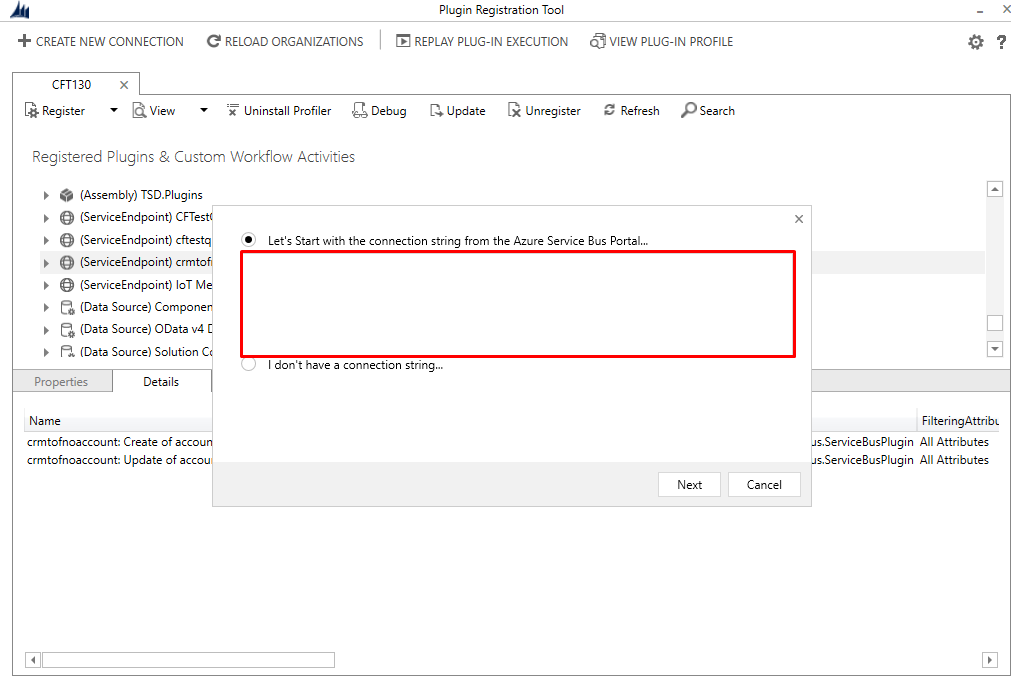The image size is (1011, 677).
Task: Click the Register toolbar icon
Action: 32,110
